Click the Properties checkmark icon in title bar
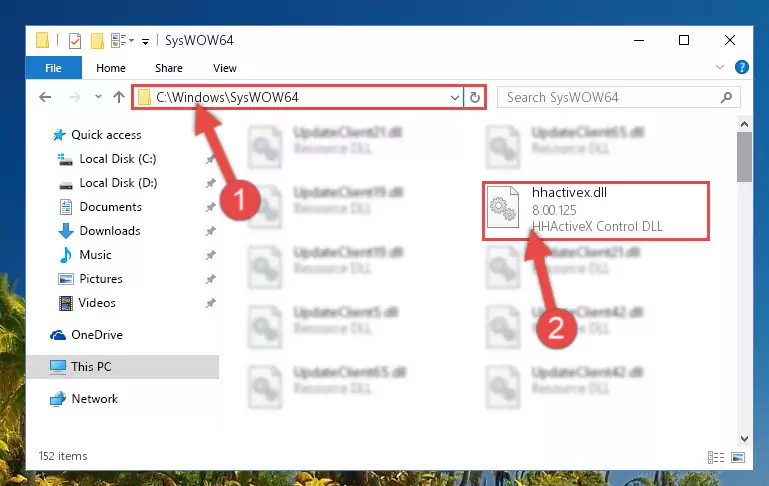769x486 pixels. (75, 41)
